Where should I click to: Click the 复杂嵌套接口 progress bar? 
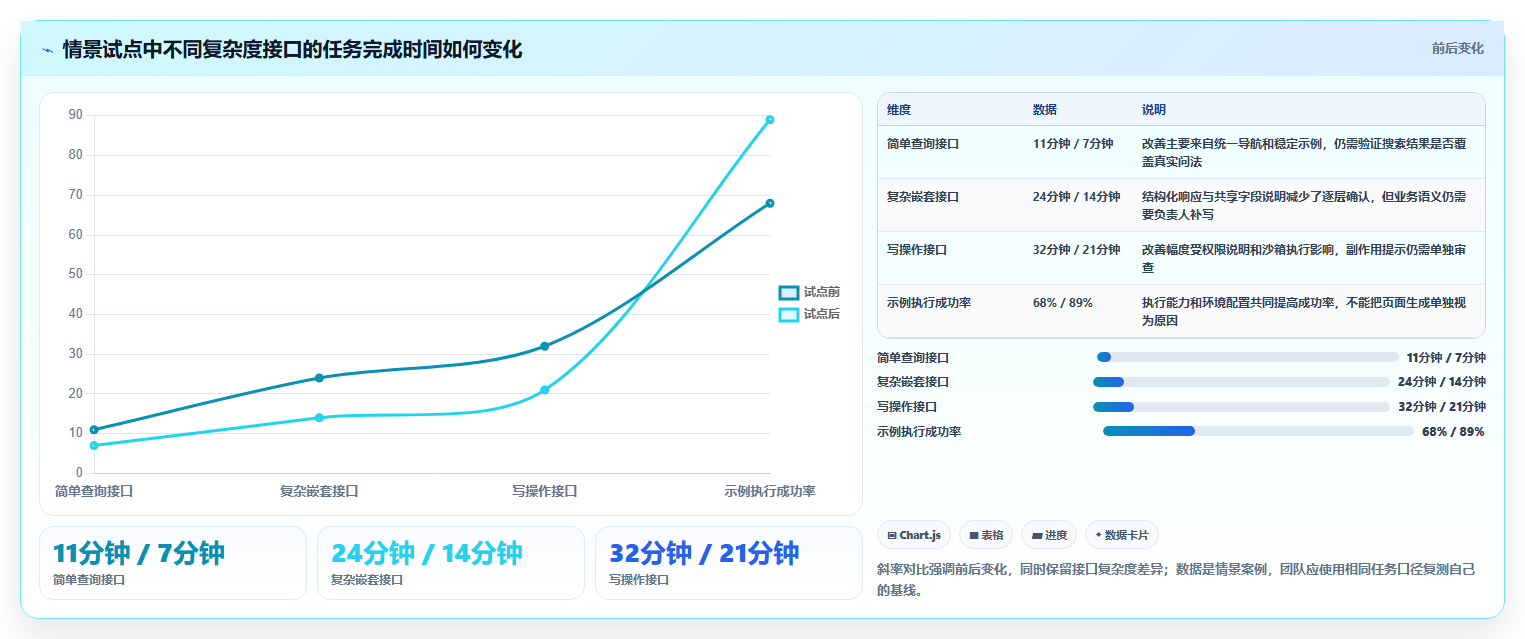point(1241,382)
